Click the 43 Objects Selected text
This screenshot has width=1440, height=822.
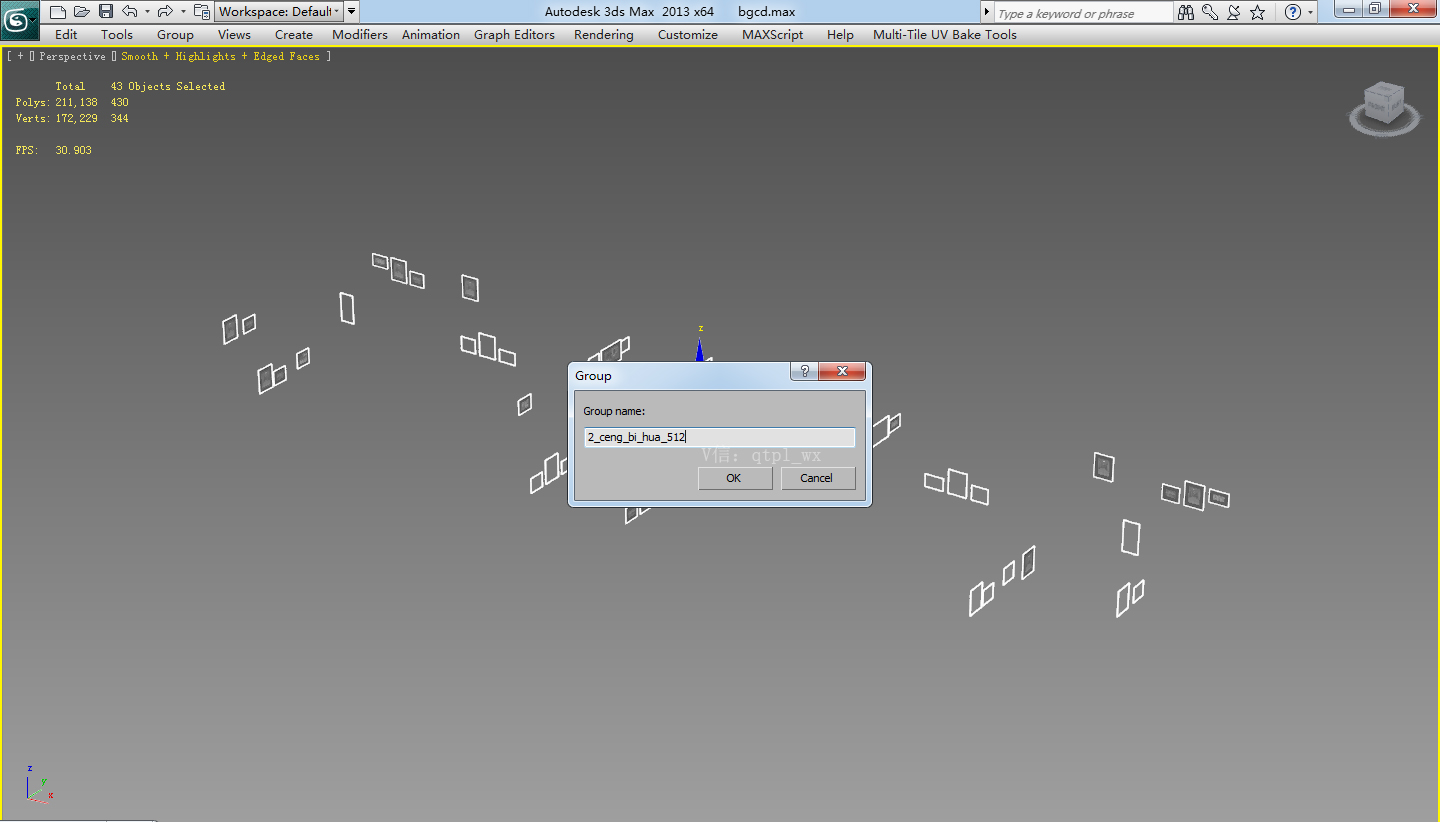(x=168, y=86)
